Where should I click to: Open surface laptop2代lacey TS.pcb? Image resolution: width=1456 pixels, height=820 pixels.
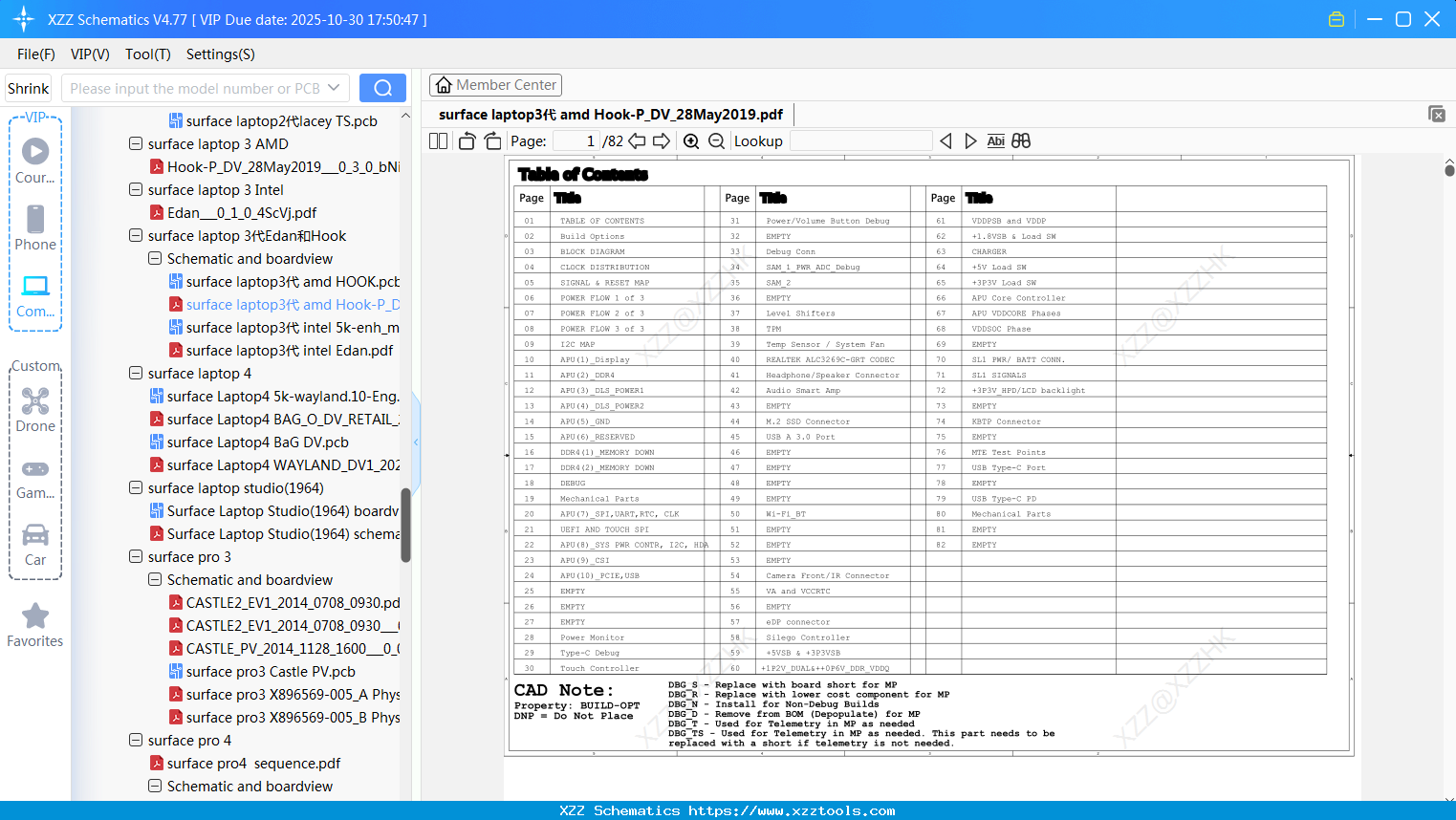pos(272,120)
